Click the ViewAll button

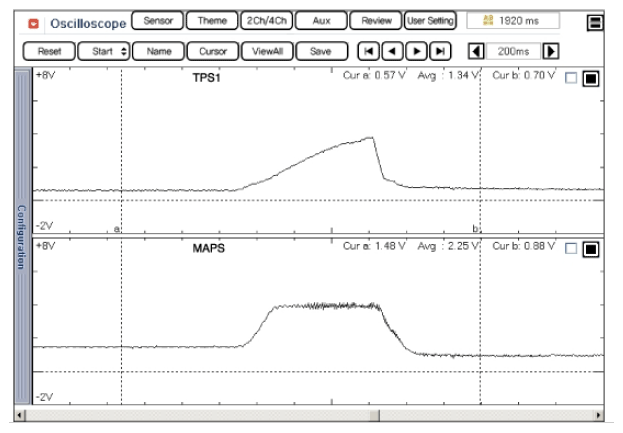(x=267, y=50)
